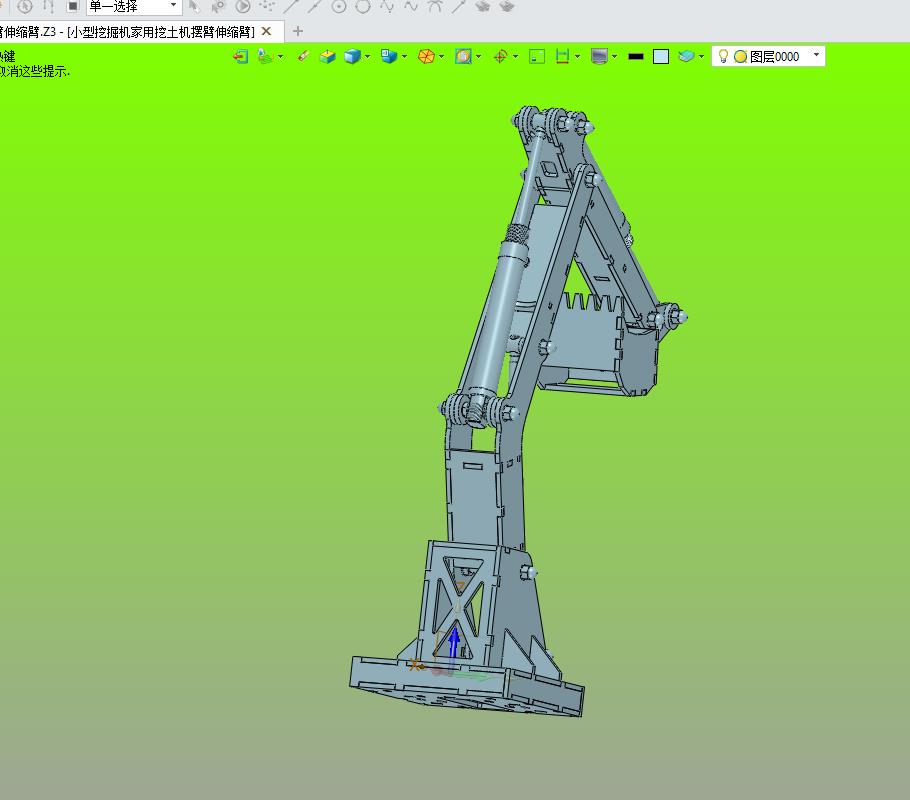
Task: Expand arrow beside framed zoom icon
Action: coord(478,57)
